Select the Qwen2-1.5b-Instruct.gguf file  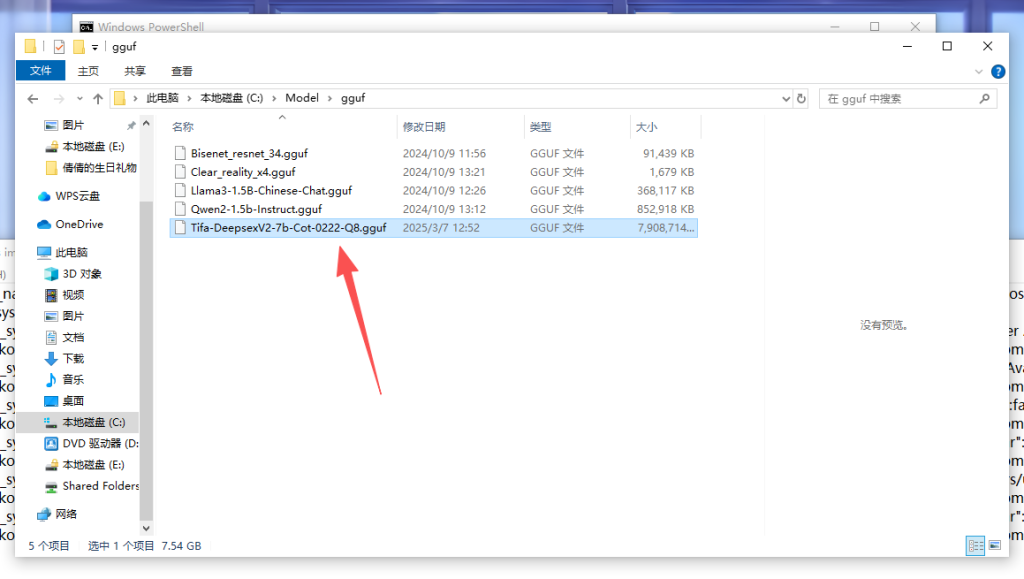(x=256, y=209)
